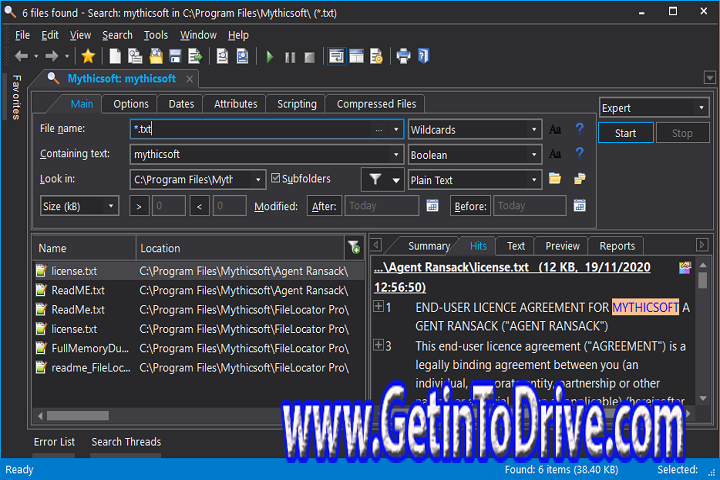Toggle the Before date button

470,206
